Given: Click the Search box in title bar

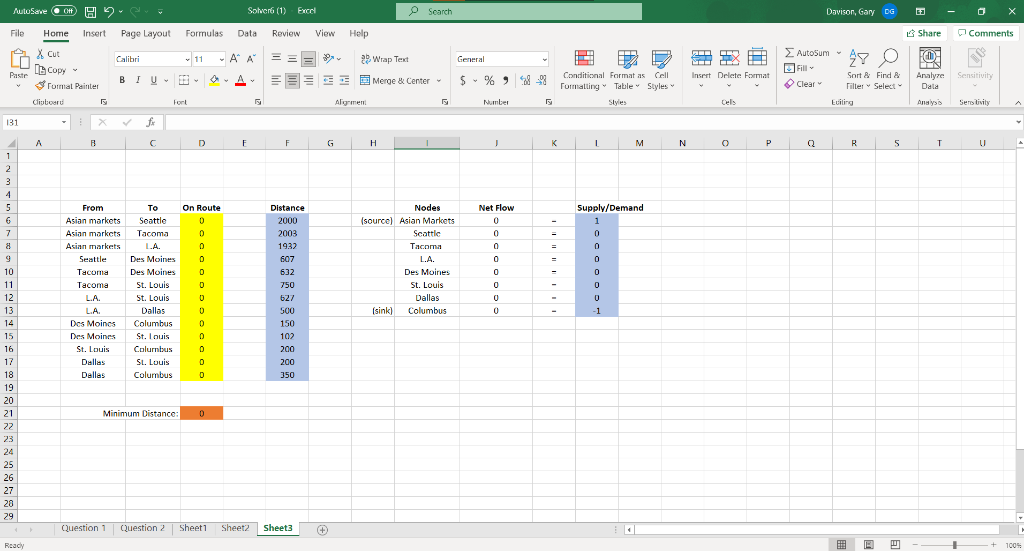Looking at the screenshot, I should pyautogui.click(x=519, y=11).
